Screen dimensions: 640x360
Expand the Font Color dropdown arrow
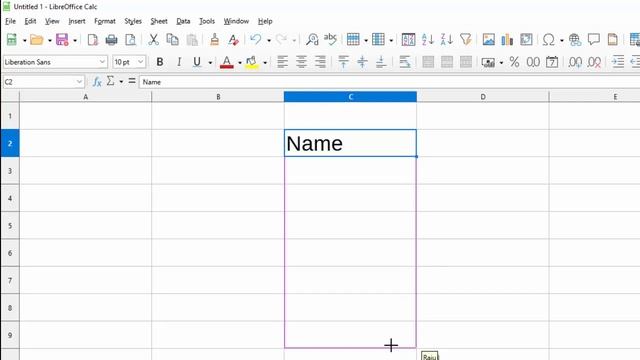pyautogui.click(x=240, y=62)
